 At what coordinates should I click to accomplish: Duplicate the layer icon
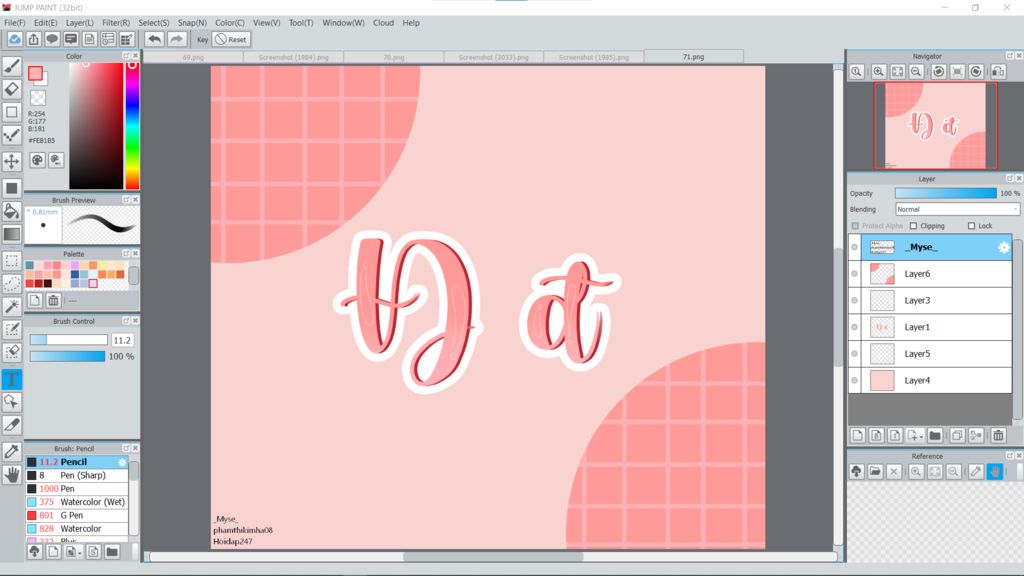point(957,436)
